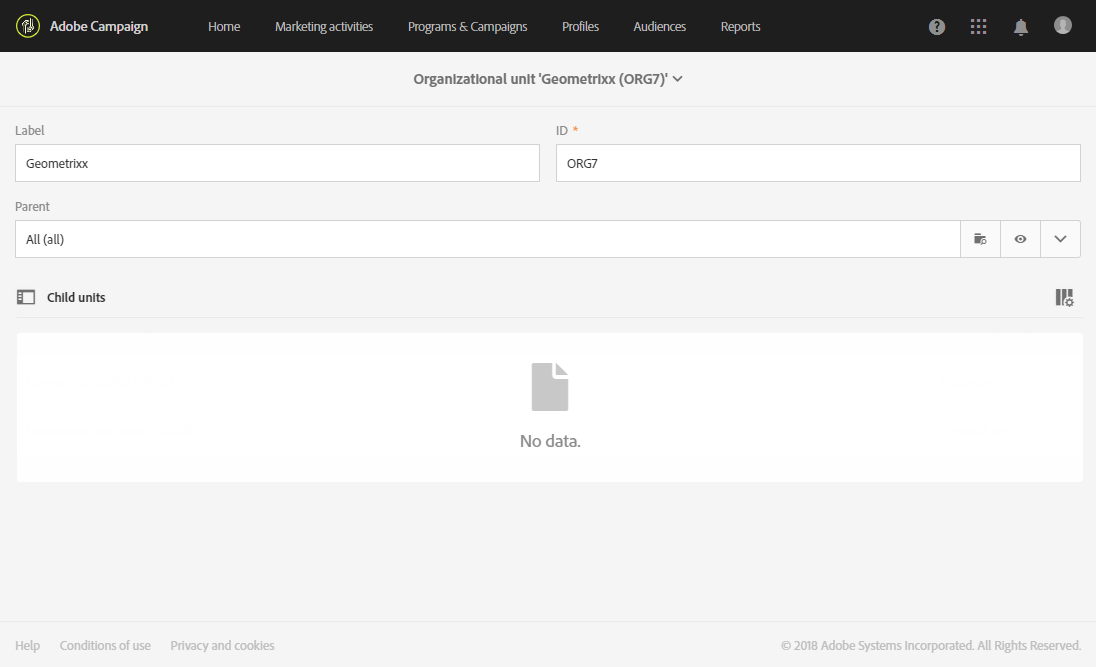This screenshot has height=667, width=1096.
Task: Open Child units column configuration icon
Action: coord(1065,298)
